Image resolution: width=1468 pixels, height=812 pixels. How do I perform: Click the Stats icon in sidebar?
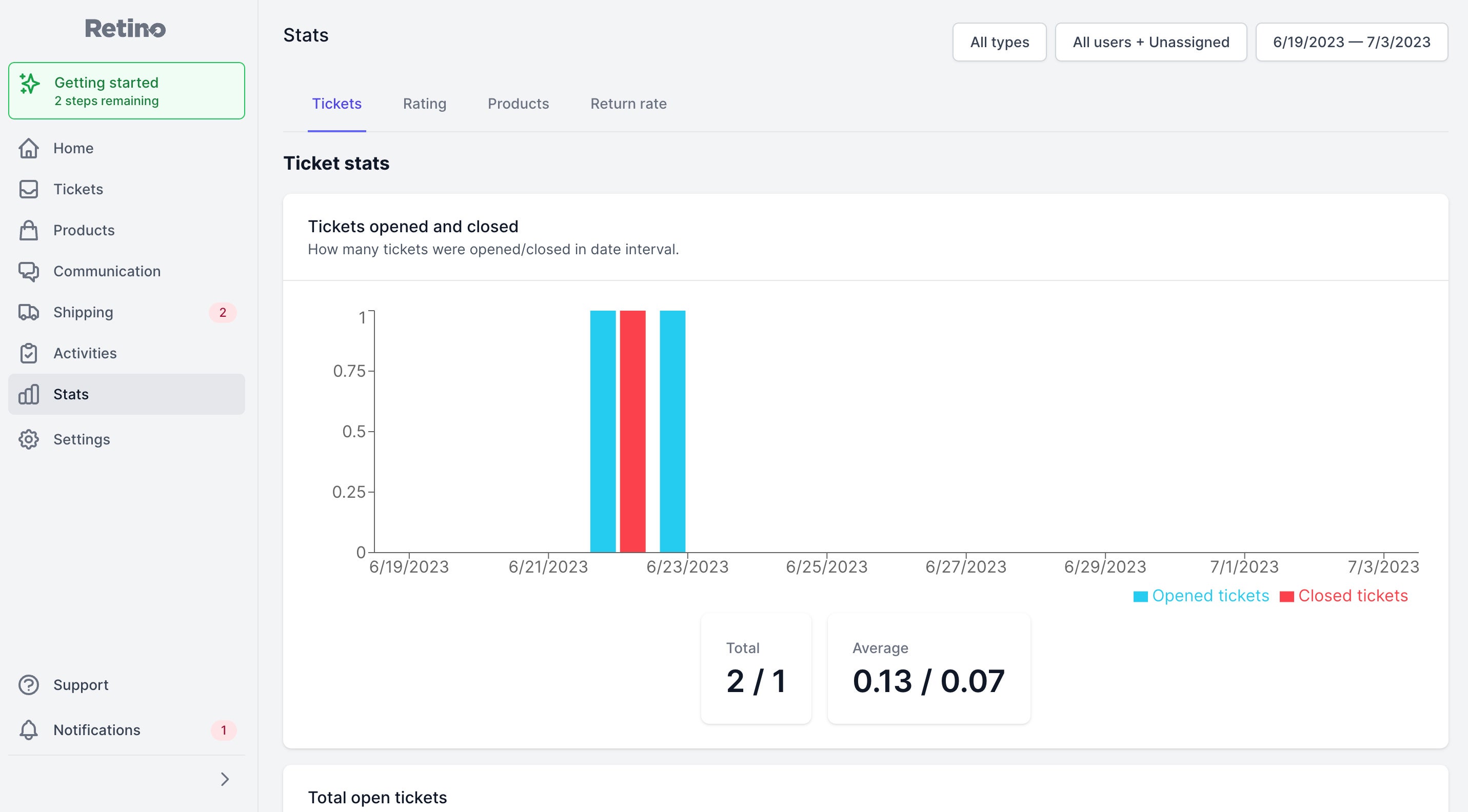(28, 393)
